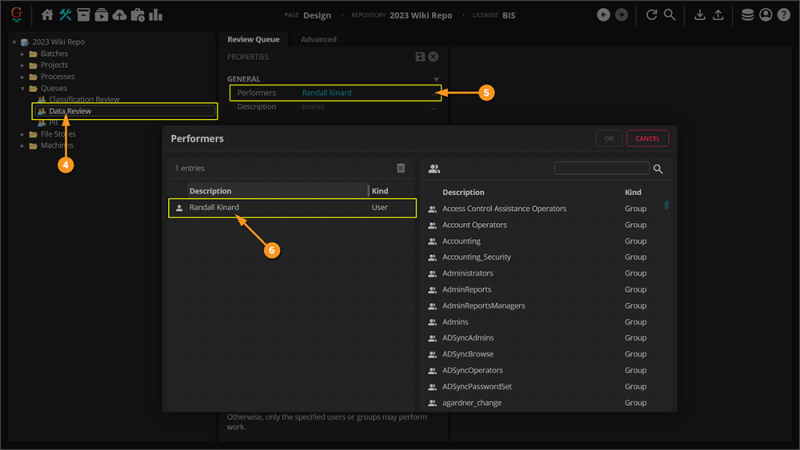The image size is (800, 450).
Task: Click the help question mark icon
Action: coord(783,15)
